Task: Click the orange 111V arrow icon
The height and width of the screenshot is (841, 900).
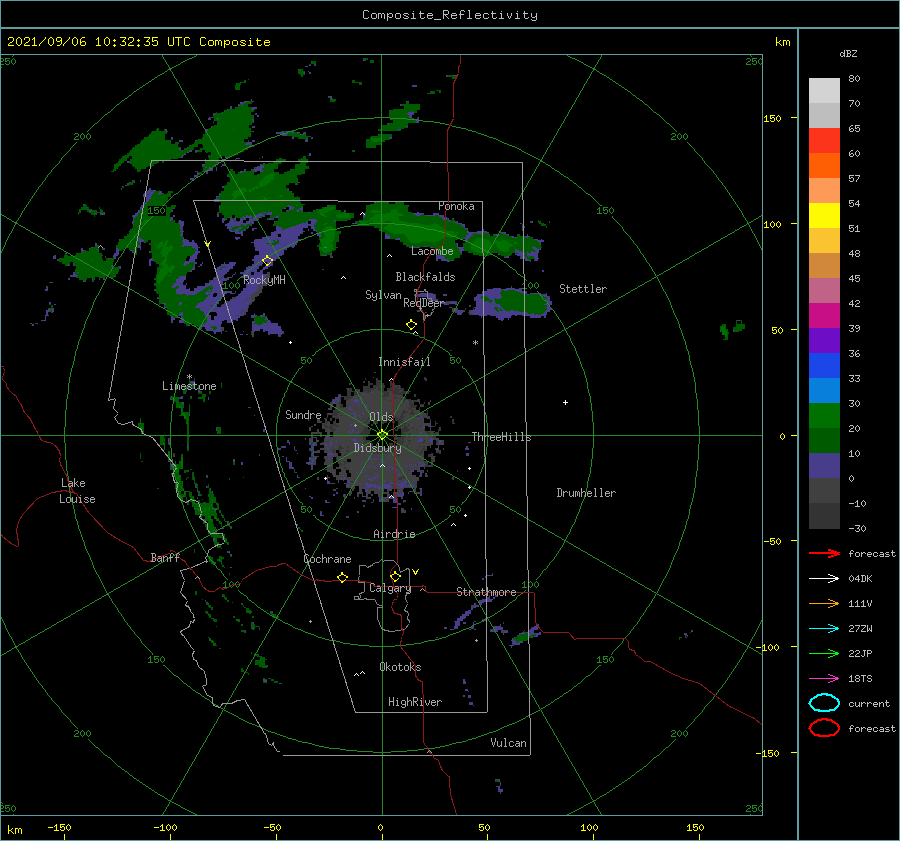Action: tap(824, 603)
